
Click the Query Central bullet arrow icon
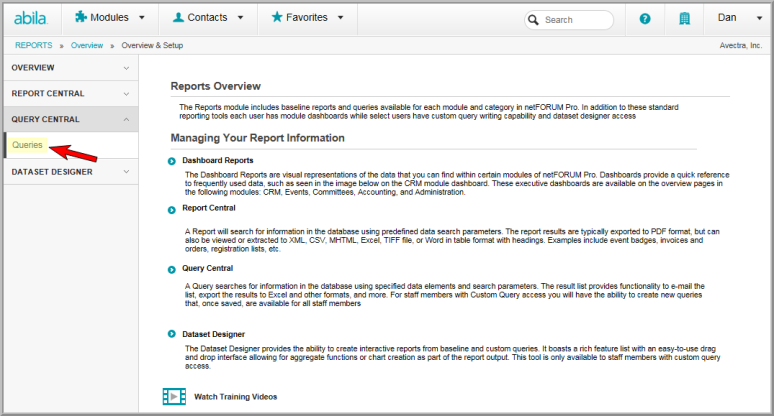pyautogui.click(x=172, y=270)
